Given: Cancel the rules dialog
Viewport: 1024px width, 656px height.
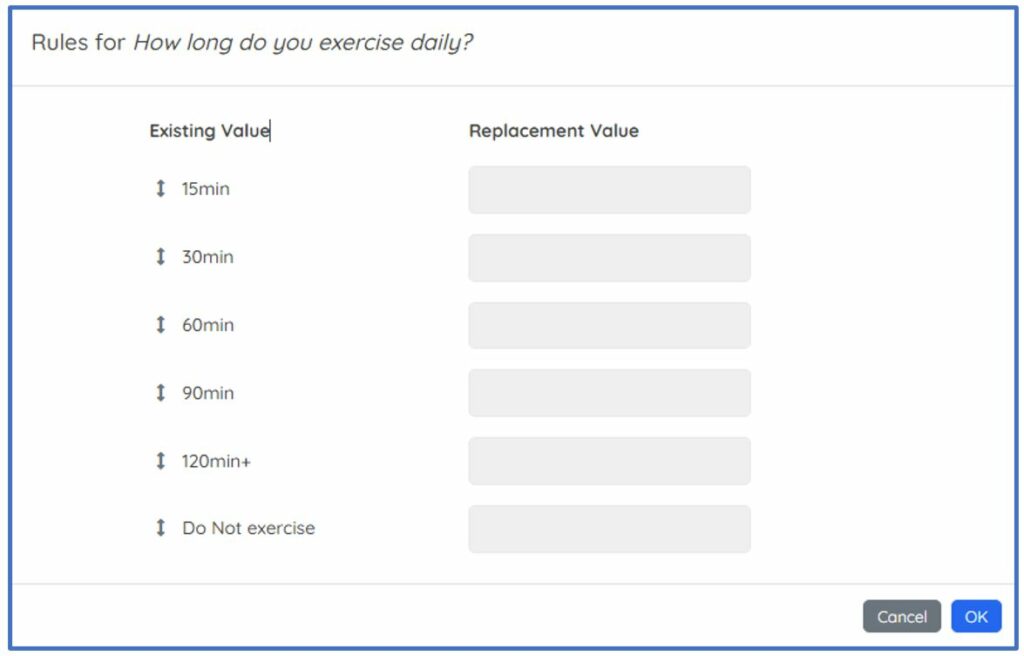Looking at the screenshot, I should 901,617.
